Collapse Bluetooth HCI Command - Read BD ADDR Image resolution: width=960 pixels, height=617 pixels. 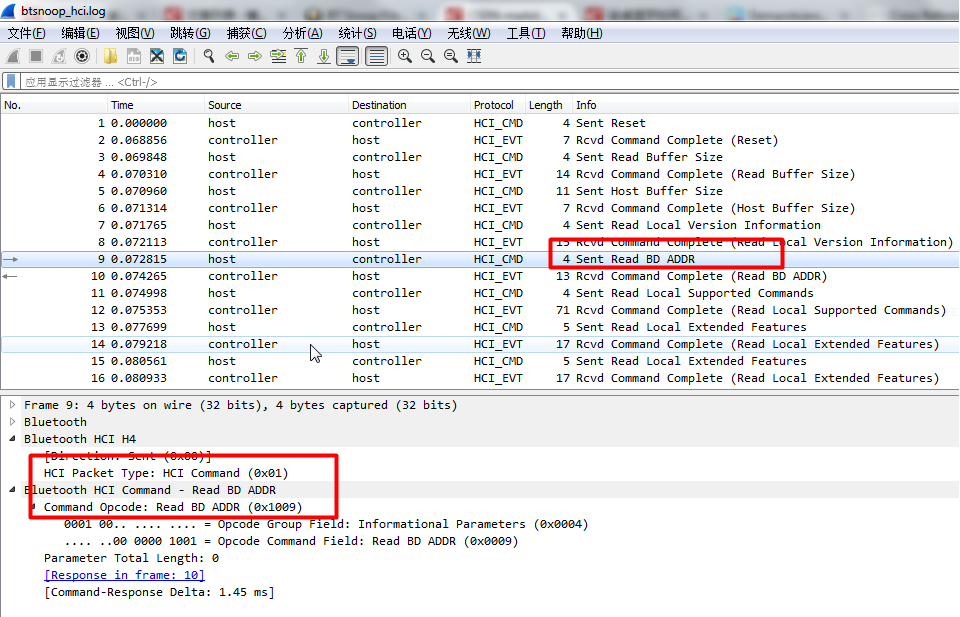click(12, 490)
